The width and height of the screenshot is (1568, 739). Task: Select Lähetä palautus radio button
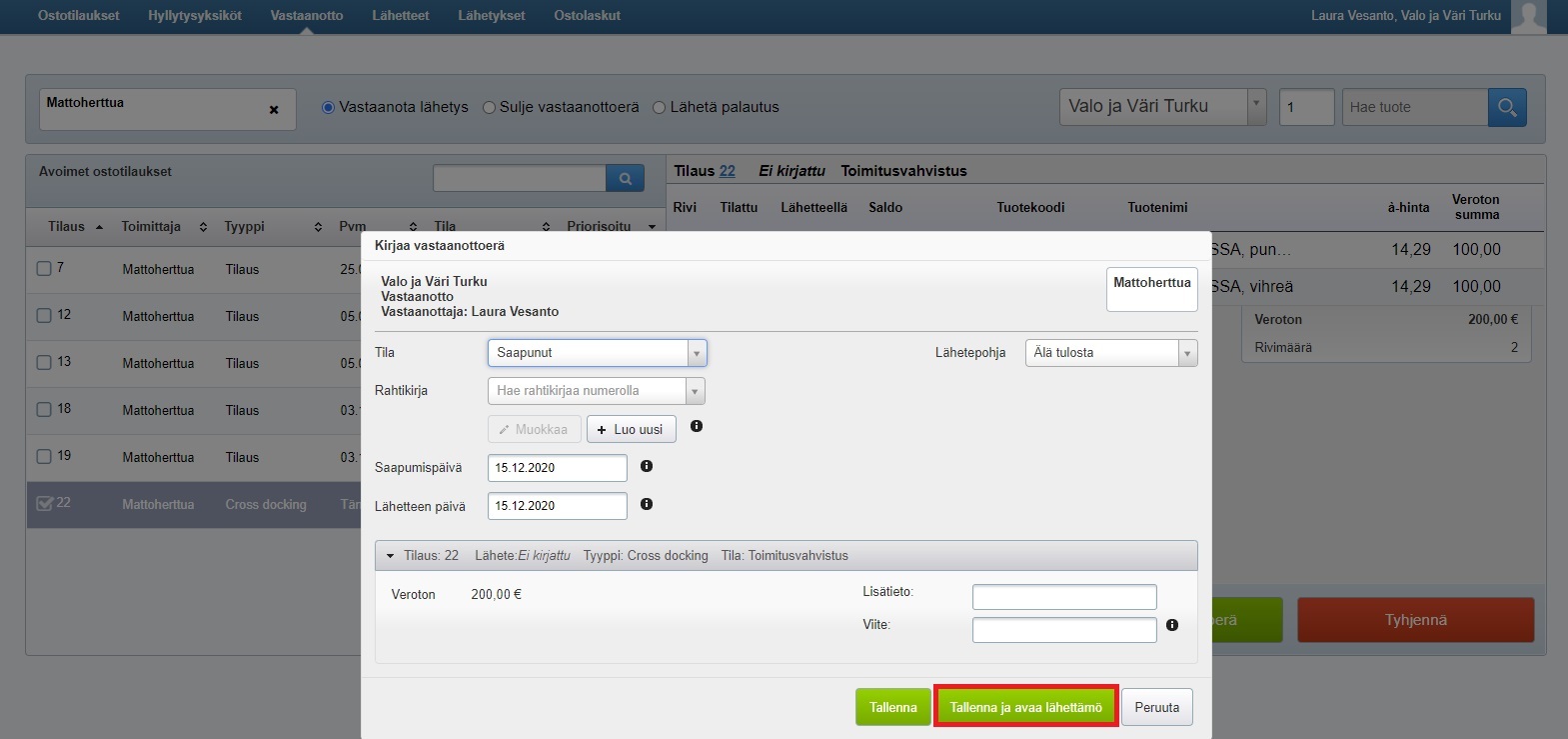660,108
